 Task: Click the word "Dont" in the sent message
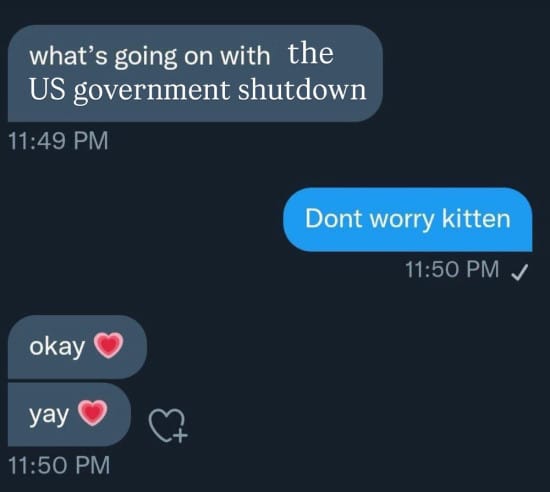click(334, 219)
